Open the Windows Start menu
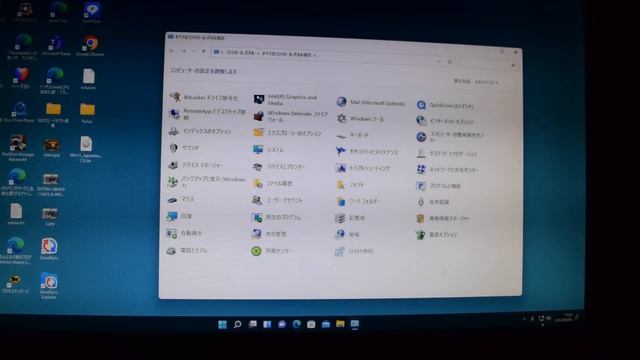 tap(222, 324)
